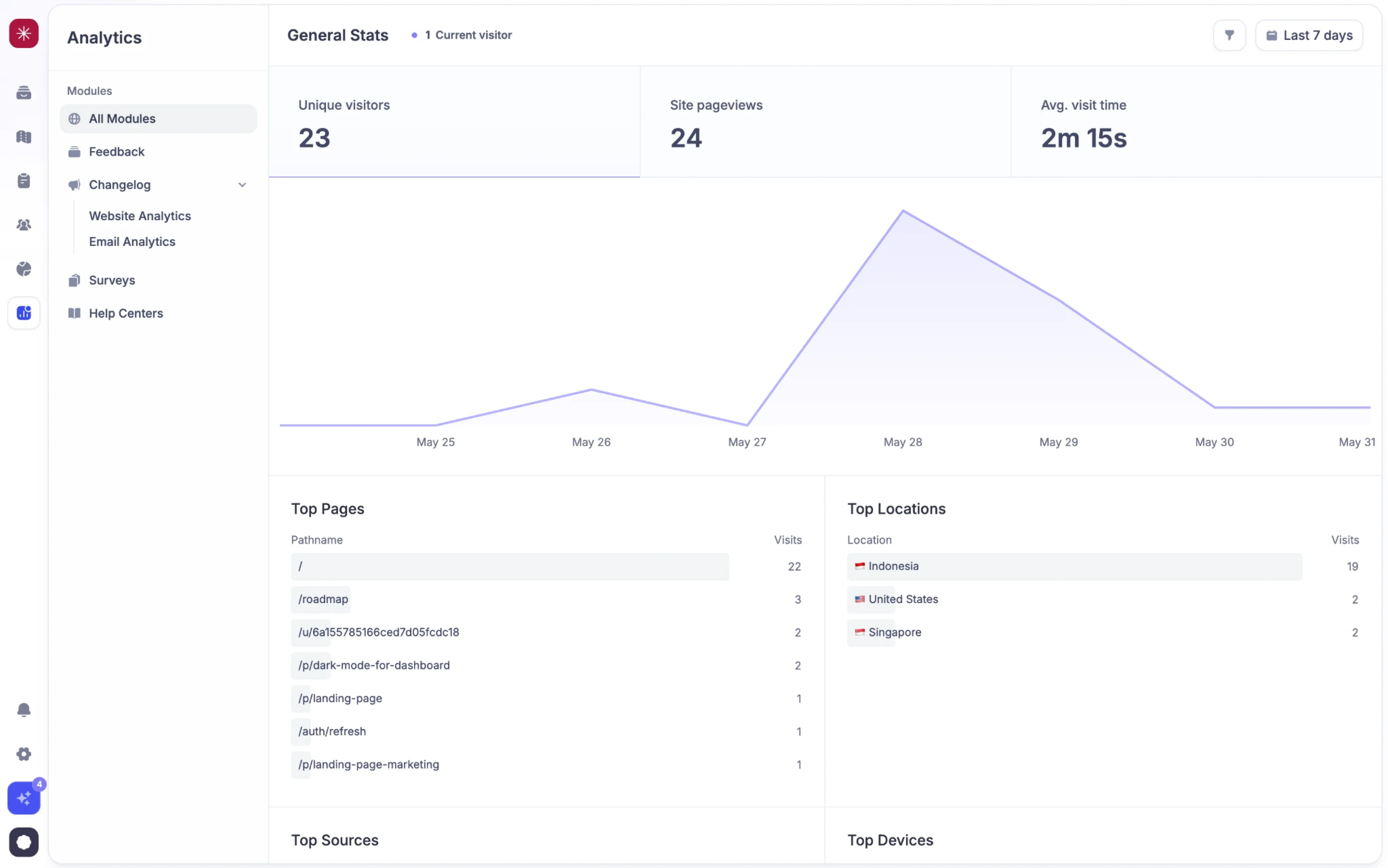The height and width of the screenshot is (868, 1388).
Task: Click the /p/landing-page-marketing row
Action: pos(546,765)
